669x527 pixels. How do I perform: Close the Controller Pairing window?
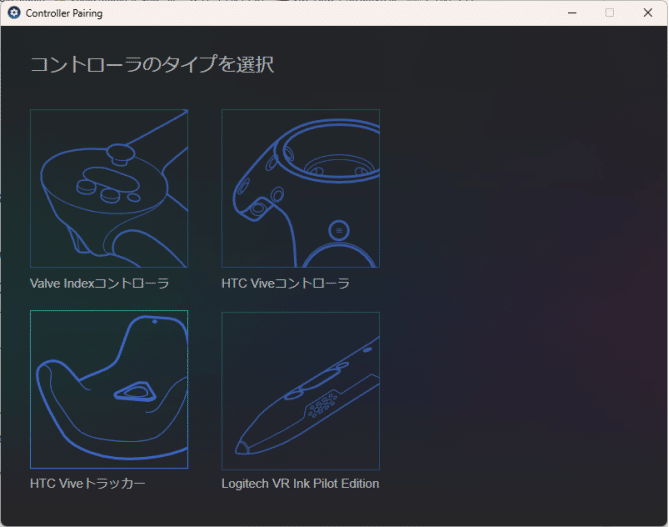[x=648, y=13]
